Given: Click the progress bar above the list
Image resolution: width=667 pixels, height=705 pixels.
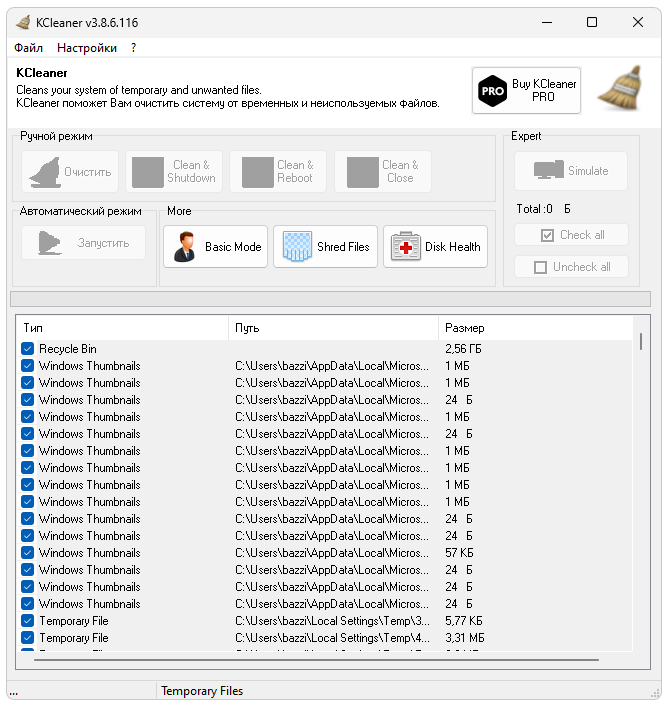Looking at the screenshot, I should [x=331, y=299].
